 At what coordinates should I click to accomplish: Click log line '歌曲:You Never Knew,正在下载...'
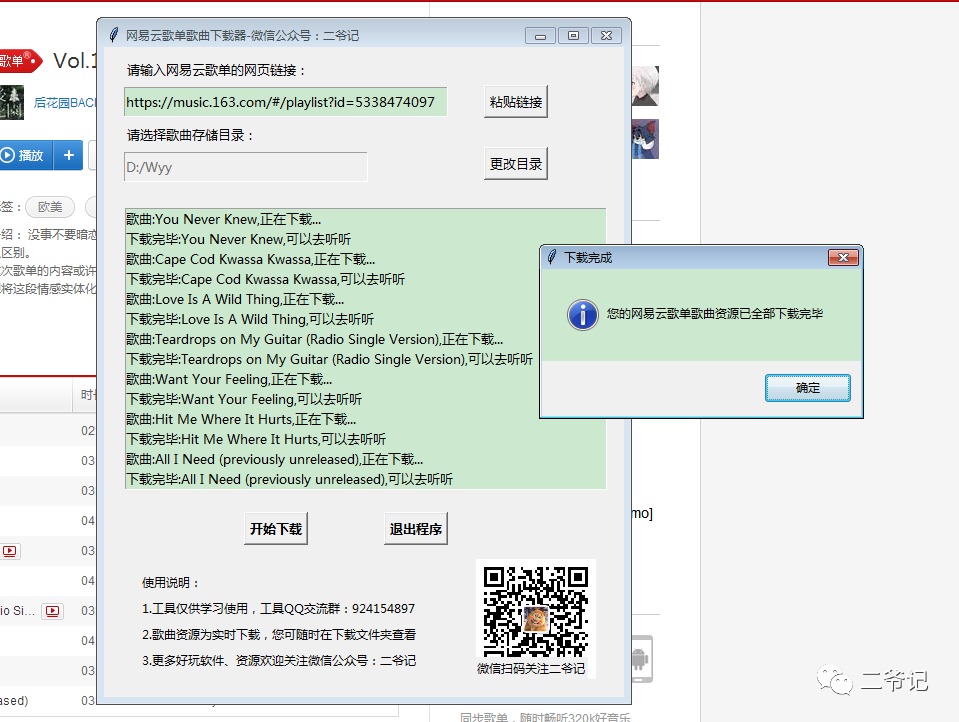[x=223, y=220]
